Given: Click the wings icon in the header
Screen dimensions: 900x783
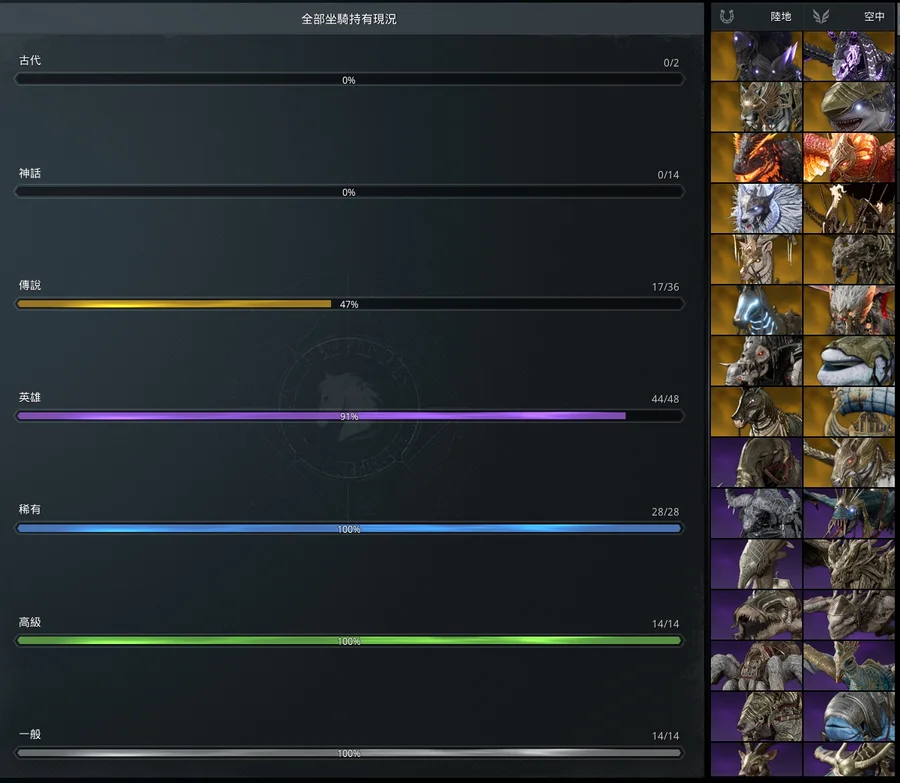Looking at the screenshot, I should 821,16.
